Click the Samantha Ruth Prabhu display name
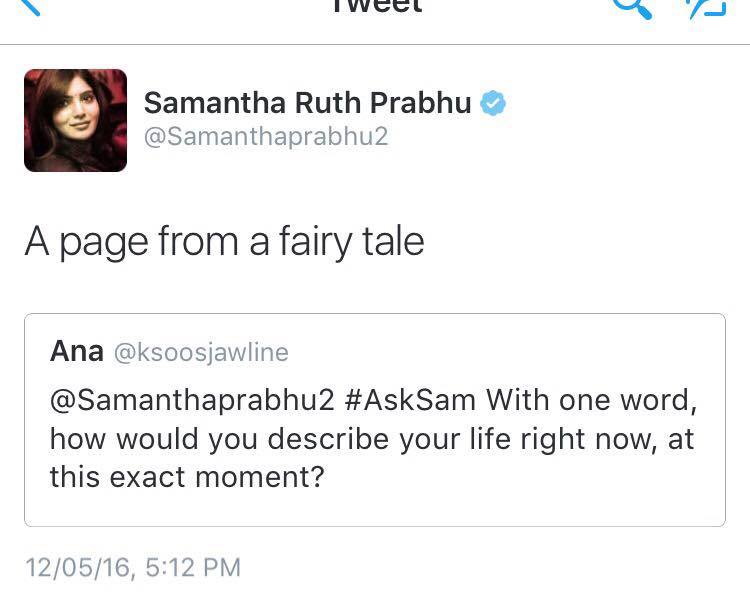This screenshot has height=608, width=750. (x=307, y=103)
